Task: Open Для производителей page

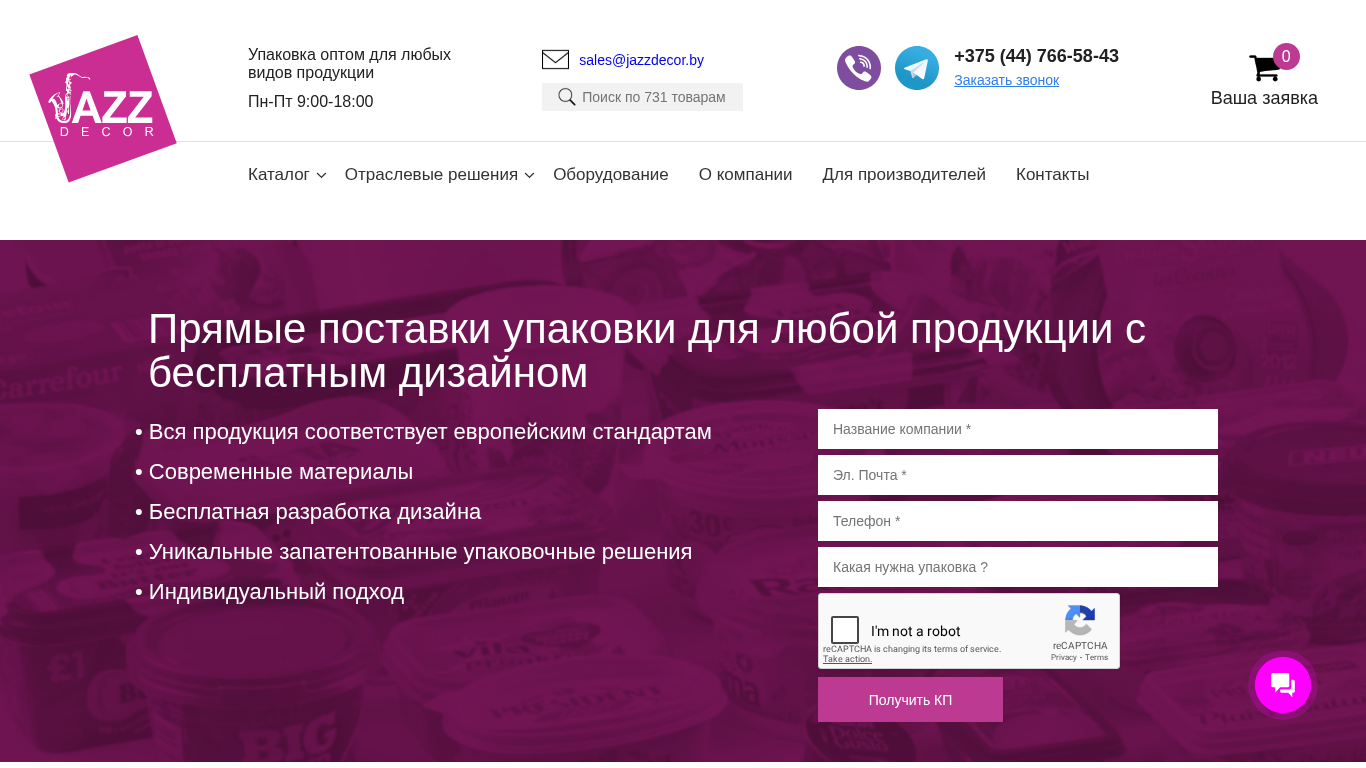Action: [904, 175]
